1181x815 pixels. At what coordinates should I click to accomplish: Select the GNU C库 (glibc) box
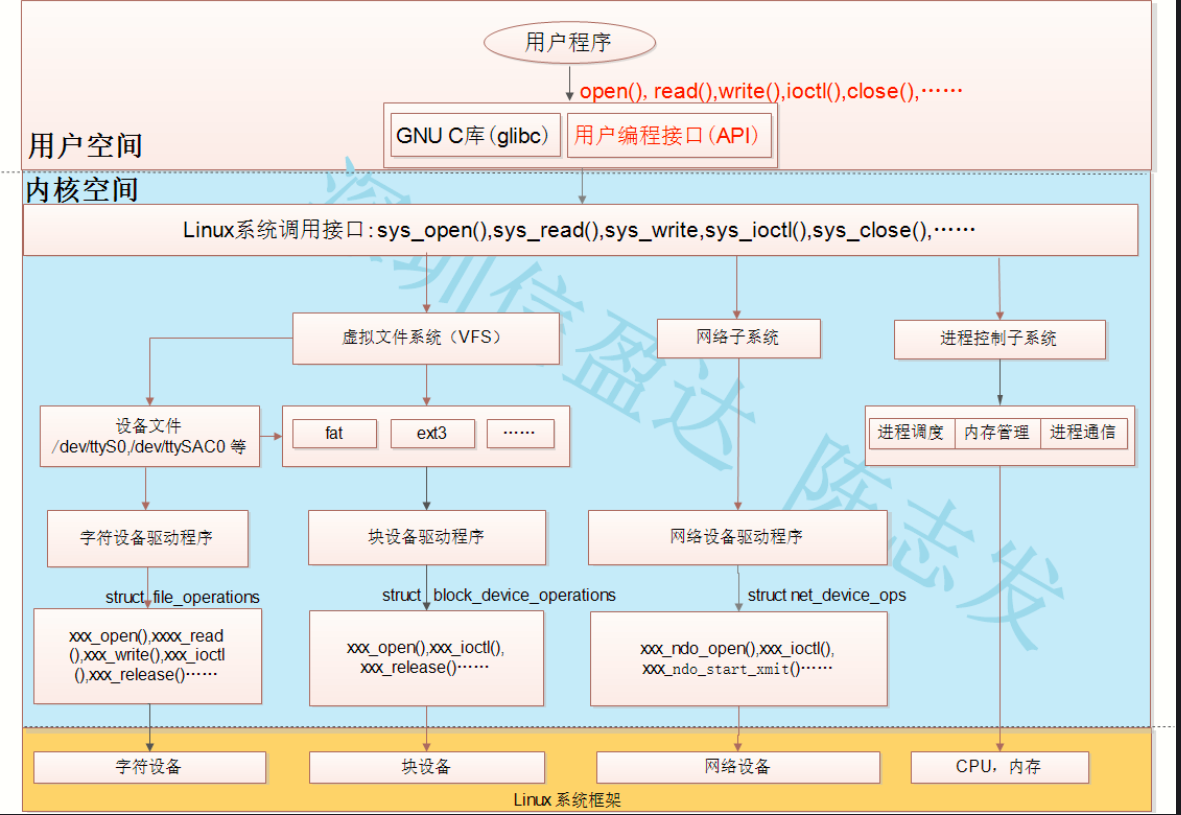coord(475,136)
